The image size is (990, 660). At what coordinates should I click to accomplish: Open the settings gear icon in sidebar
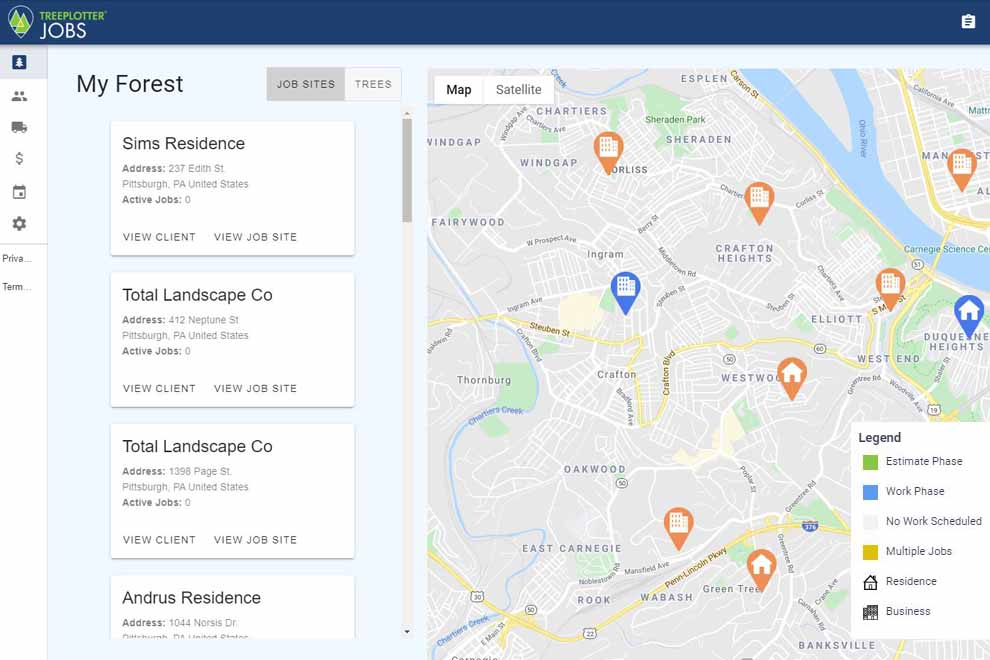[20, 224]
